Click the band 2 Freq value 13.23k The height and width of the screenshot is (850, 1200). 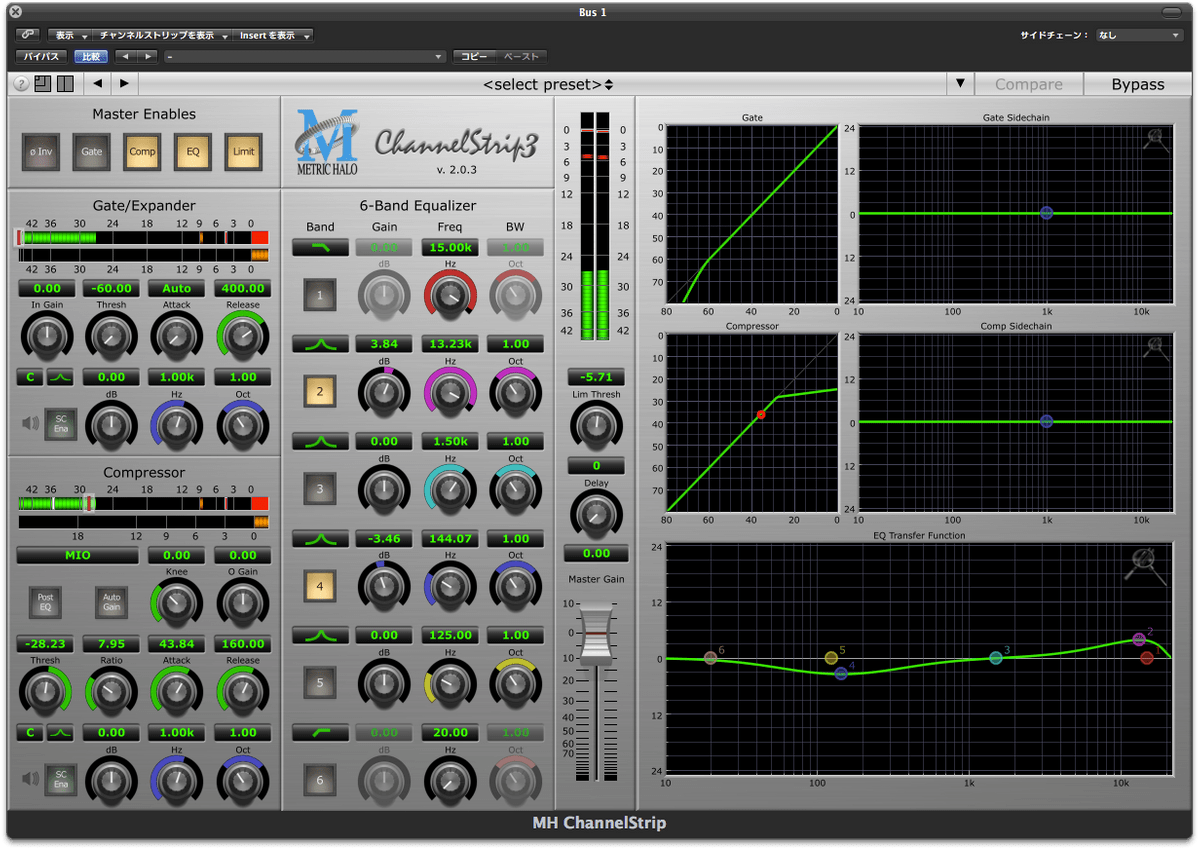point(450,344)
